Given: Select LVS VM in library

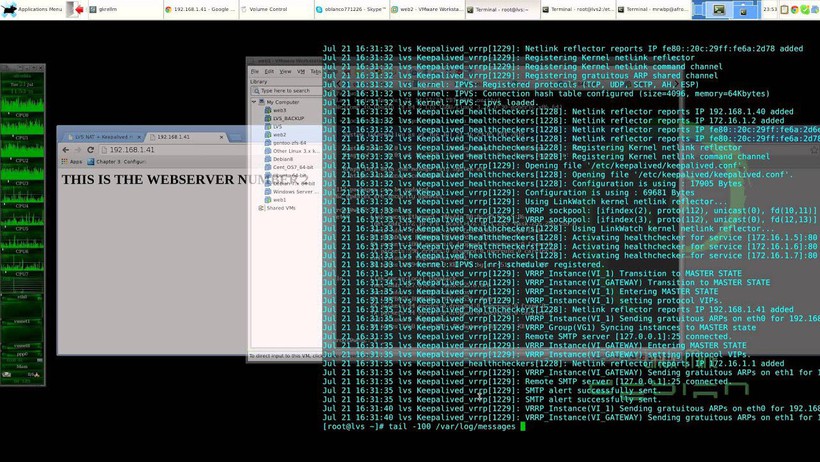Looking at the screenshot, I should point(277,127).
